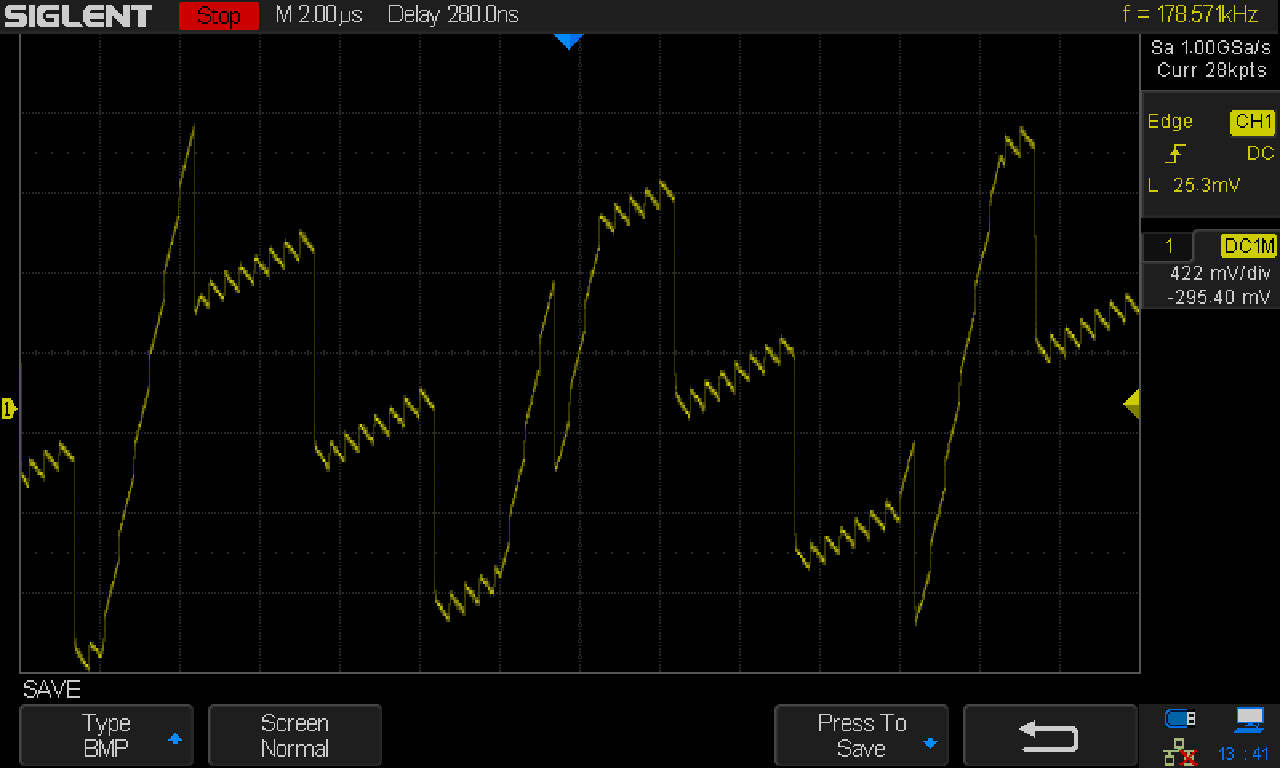Open the Type BMP dropdown
The width and height of the screenshot is (1280, 768).
[x=106, y=734]
